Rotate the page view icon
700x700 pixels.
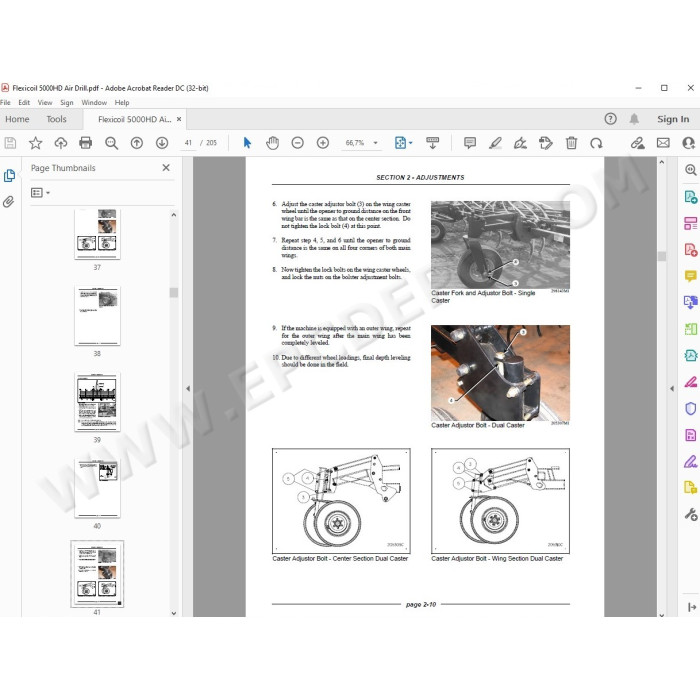pos(596,143)
